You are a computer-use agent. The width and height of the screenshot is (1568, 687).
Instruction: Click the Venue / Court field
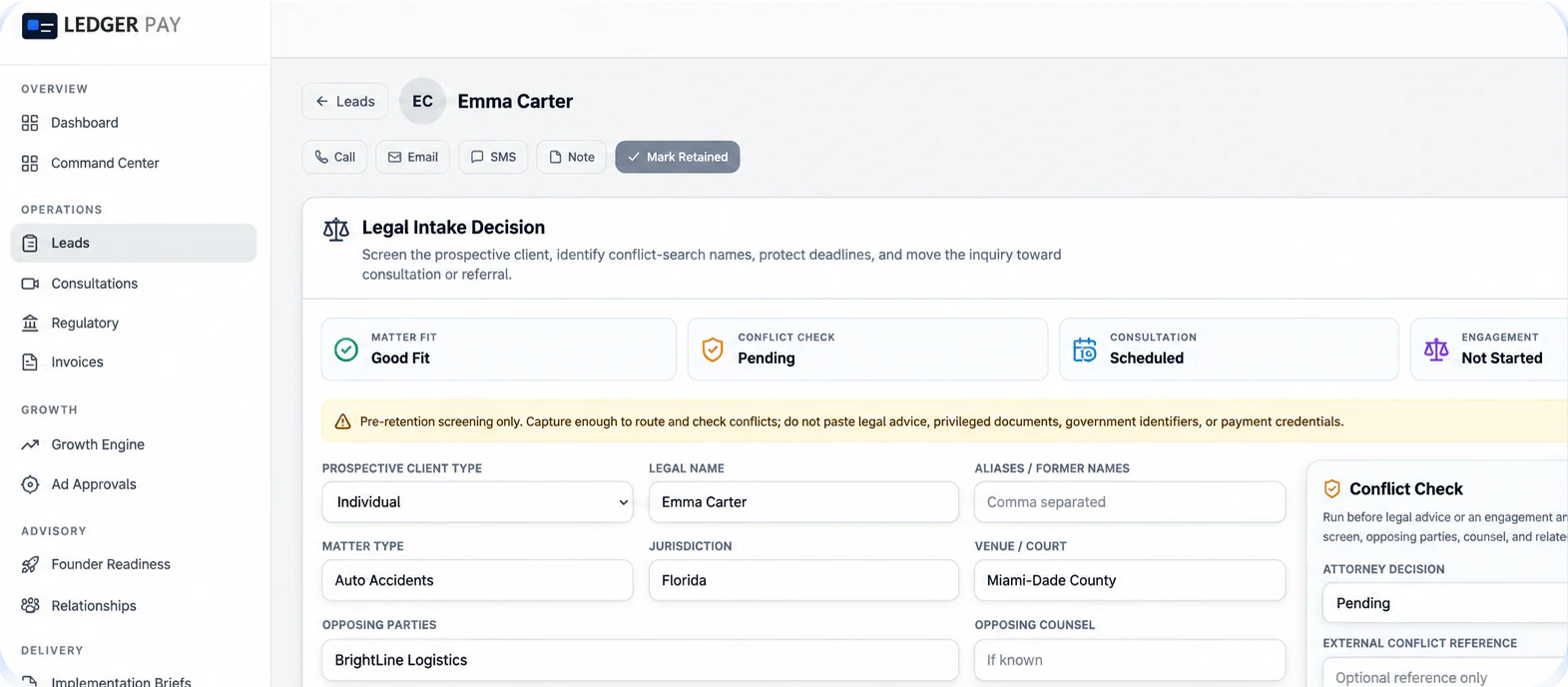1130,580
